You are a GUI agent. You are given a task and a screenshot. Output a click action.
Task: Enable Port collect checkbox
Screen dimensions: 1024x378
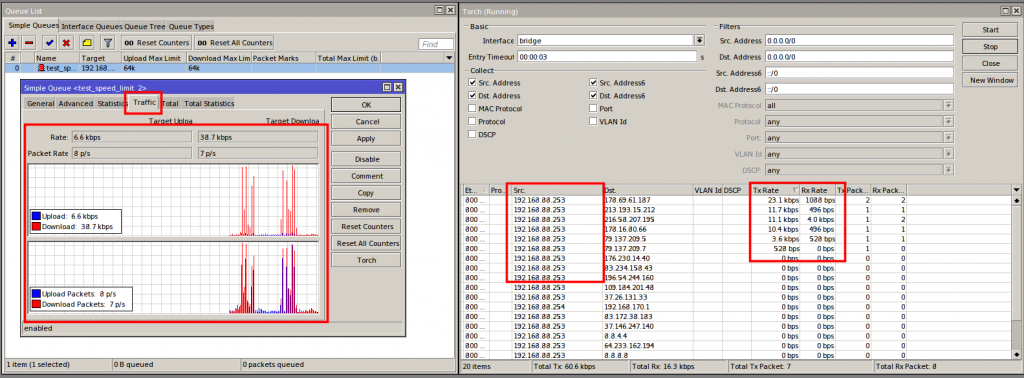(593, 108)
